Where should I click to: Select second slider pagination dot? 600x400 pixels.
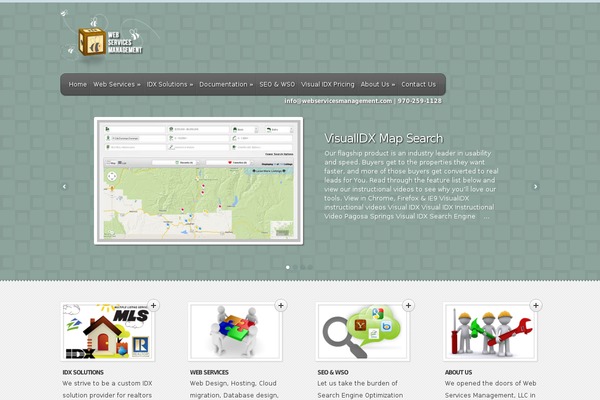pos(295,267)
